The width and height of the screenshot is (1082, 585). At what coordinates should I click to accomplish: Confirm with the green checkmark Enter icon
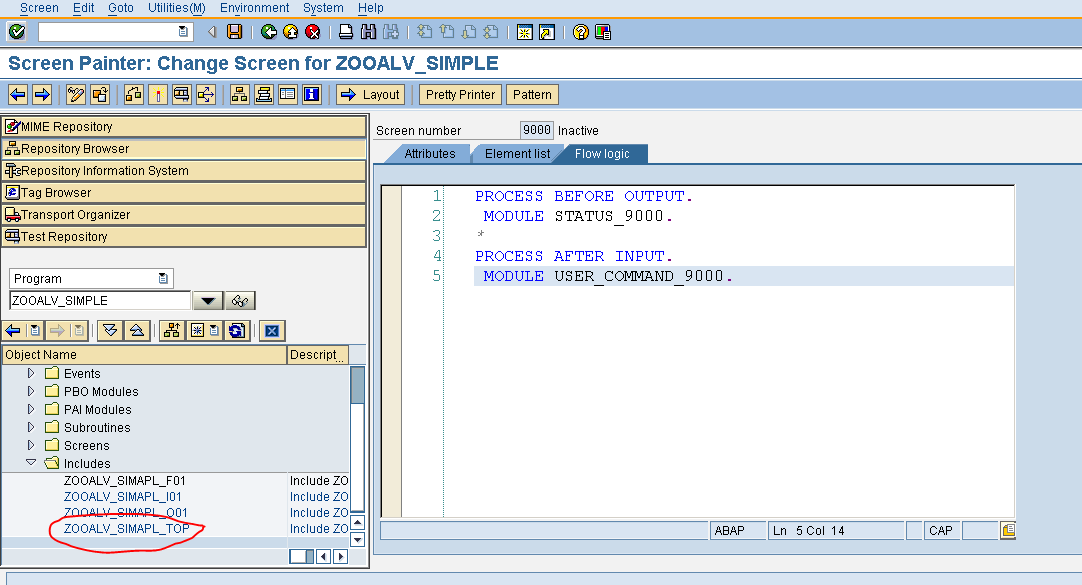point(16,31)
